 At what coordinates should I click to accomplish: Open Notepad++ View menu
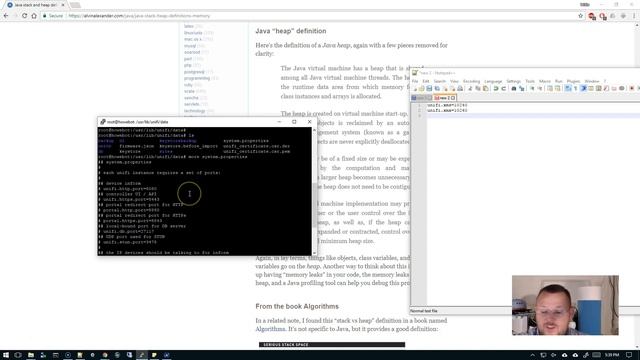[x=454, y=81]
